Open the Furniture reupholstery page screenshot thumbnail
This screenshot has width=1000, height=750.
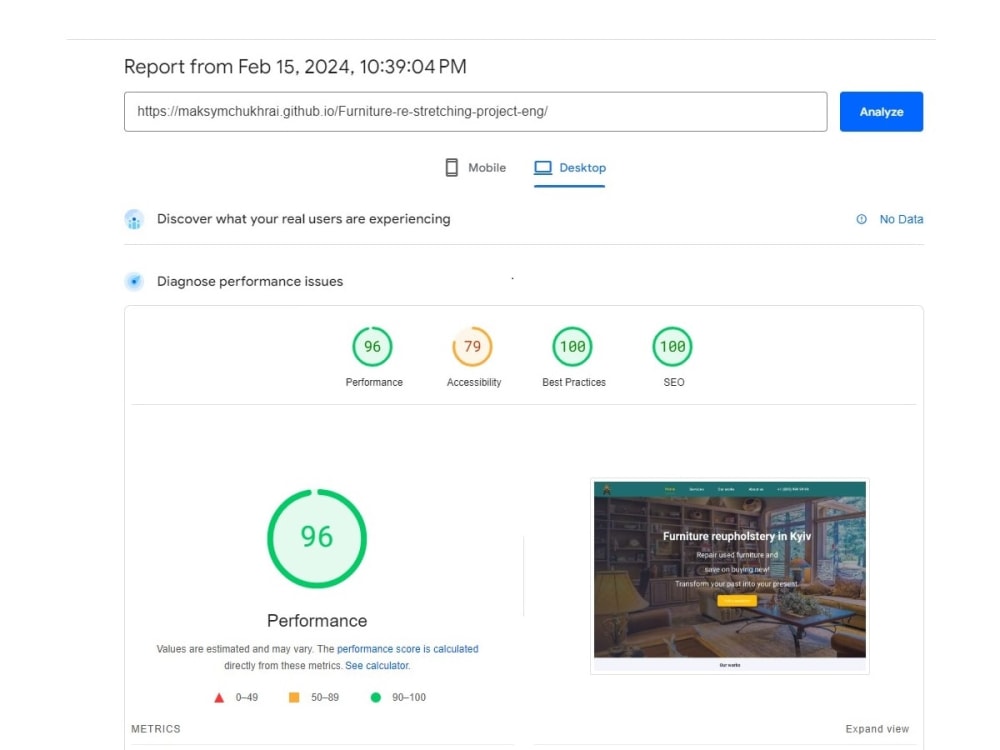730,576
